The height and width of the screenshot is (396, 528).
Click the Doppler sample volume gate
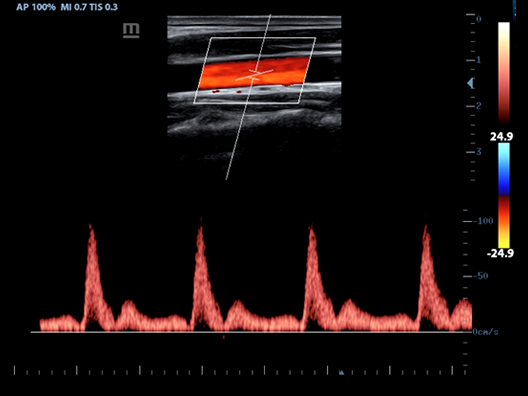[x=254, y=75]
